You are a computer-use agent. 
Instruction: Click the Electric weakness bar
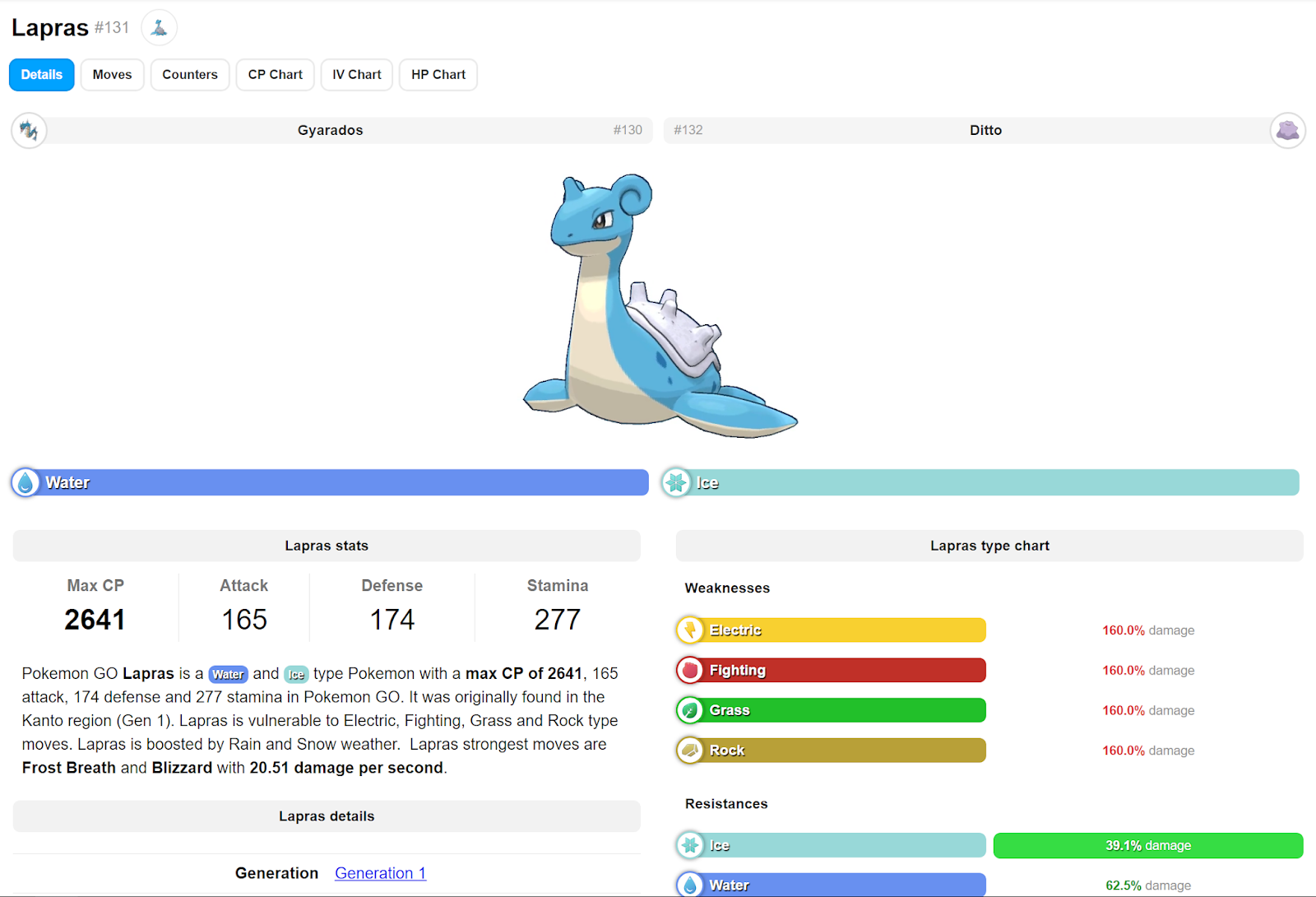pos(832,630)
